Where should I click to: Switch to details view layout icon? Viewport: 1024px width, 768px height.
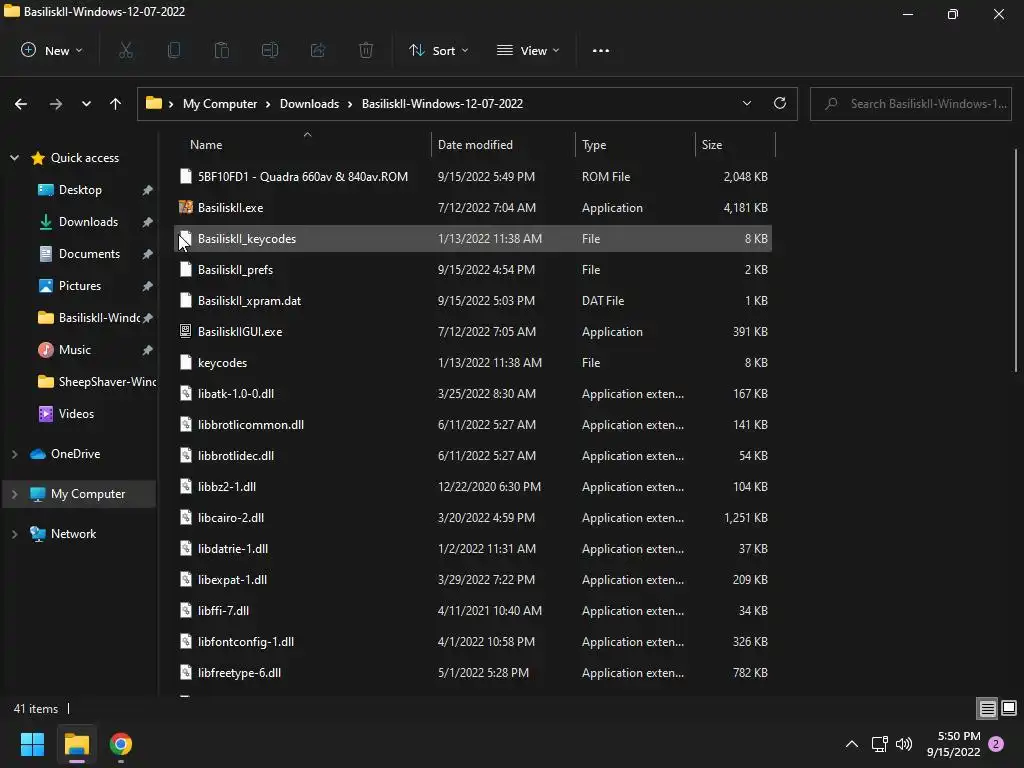[987, 708]
